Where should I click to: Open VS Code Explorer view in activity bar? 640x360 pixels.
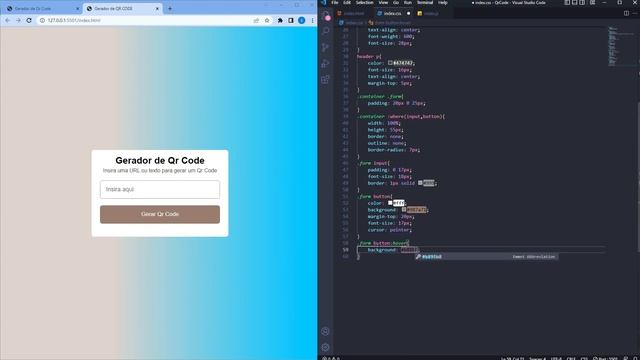click(x=326, y=16)
